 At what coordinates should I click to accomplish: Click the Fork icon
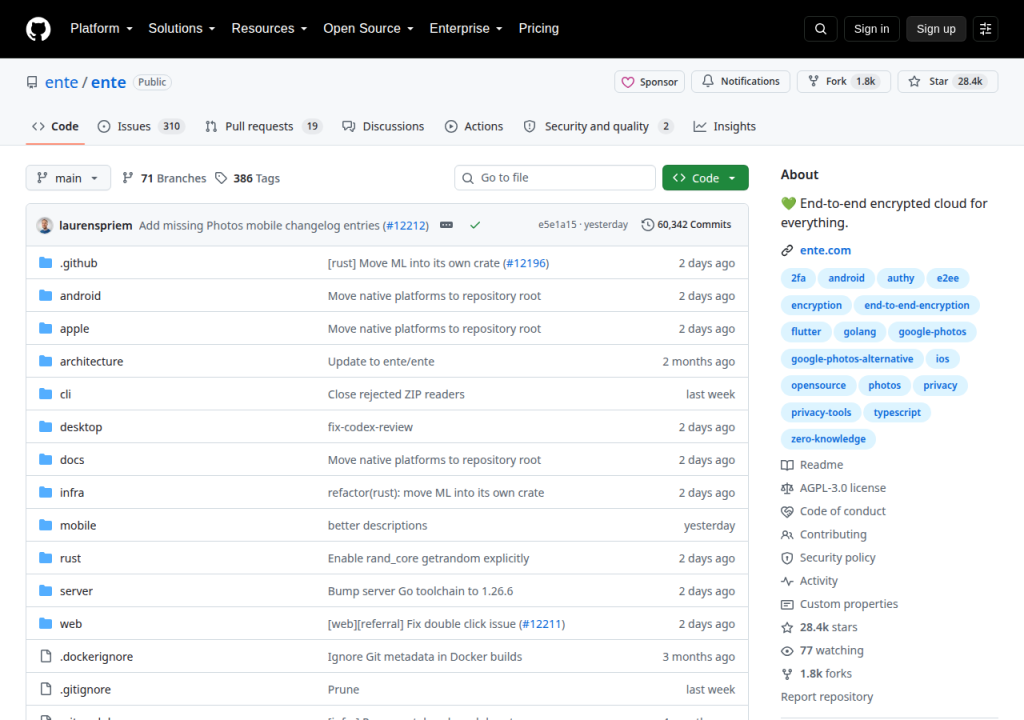click(x=813, y=81)
